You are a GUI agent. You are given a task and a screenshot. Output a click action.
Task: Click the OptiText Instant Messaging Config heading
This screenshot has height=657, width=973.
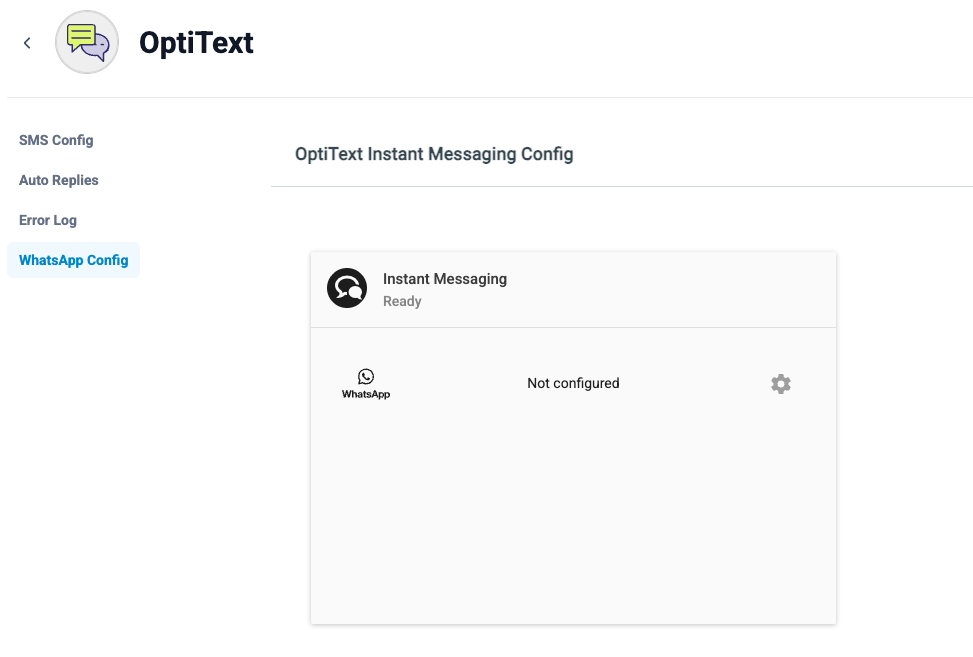[x=434, y=154]
